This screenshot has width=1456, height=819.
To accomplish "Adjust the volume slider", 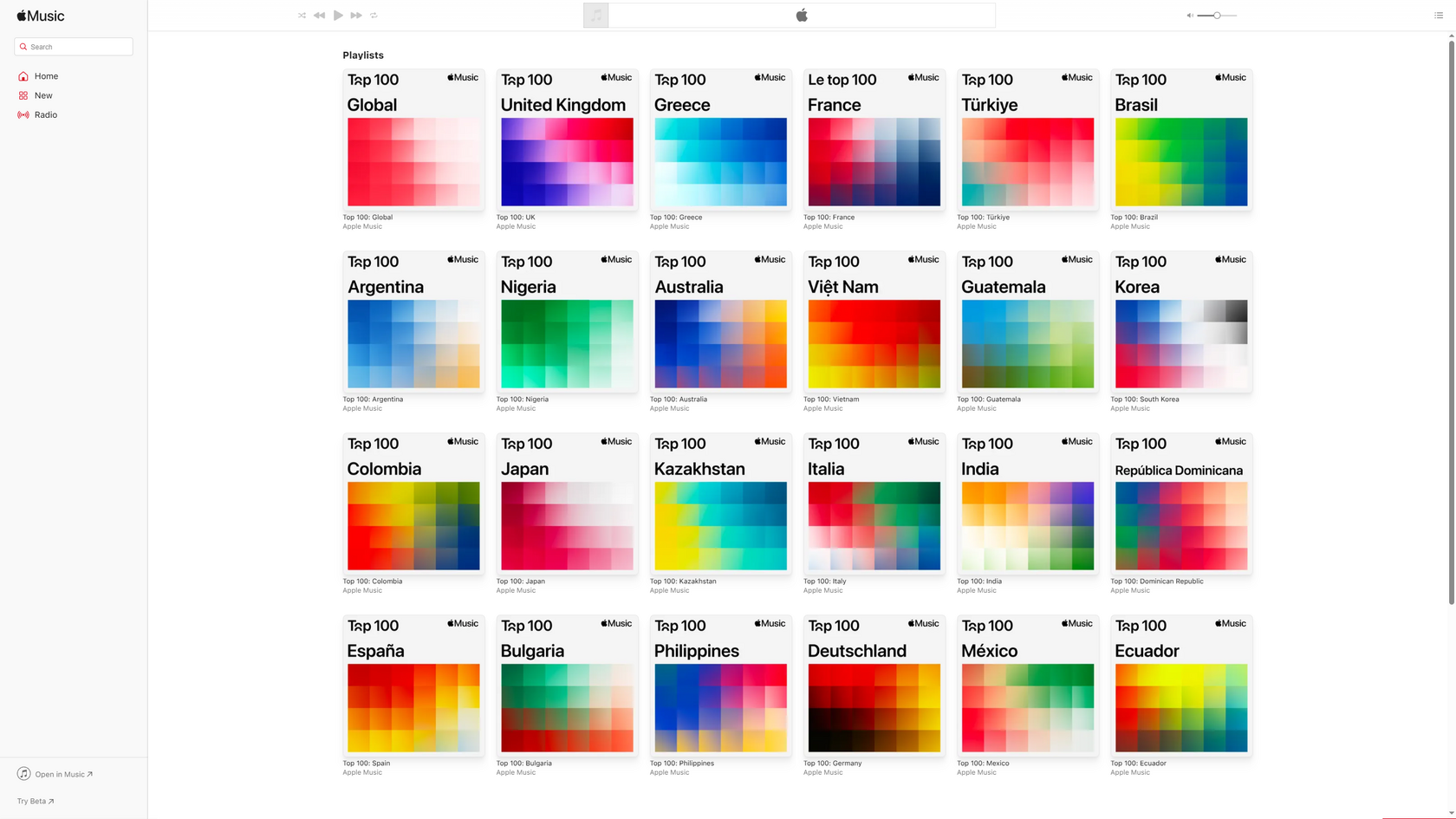I will click(1217, 16).
